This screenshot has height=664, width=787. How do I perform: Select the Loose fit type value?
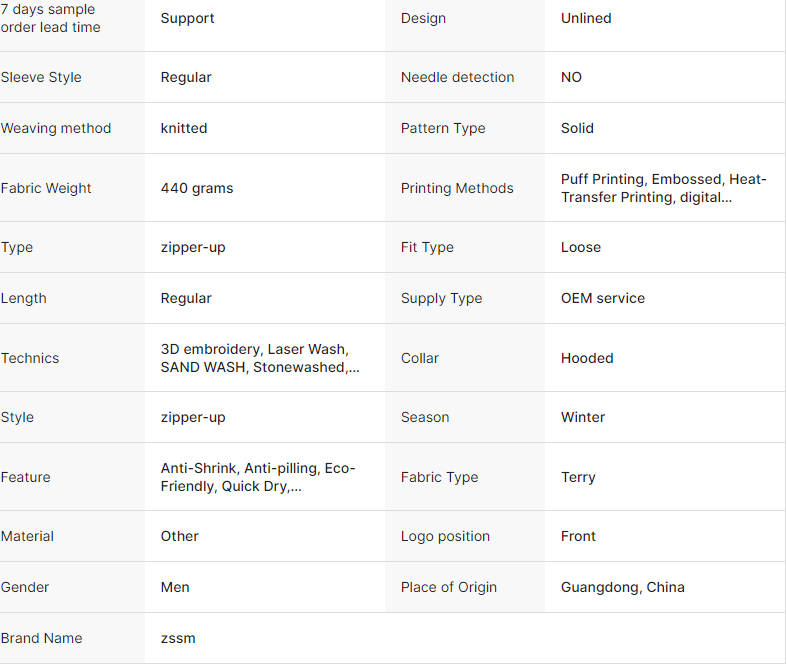point(581,247)
